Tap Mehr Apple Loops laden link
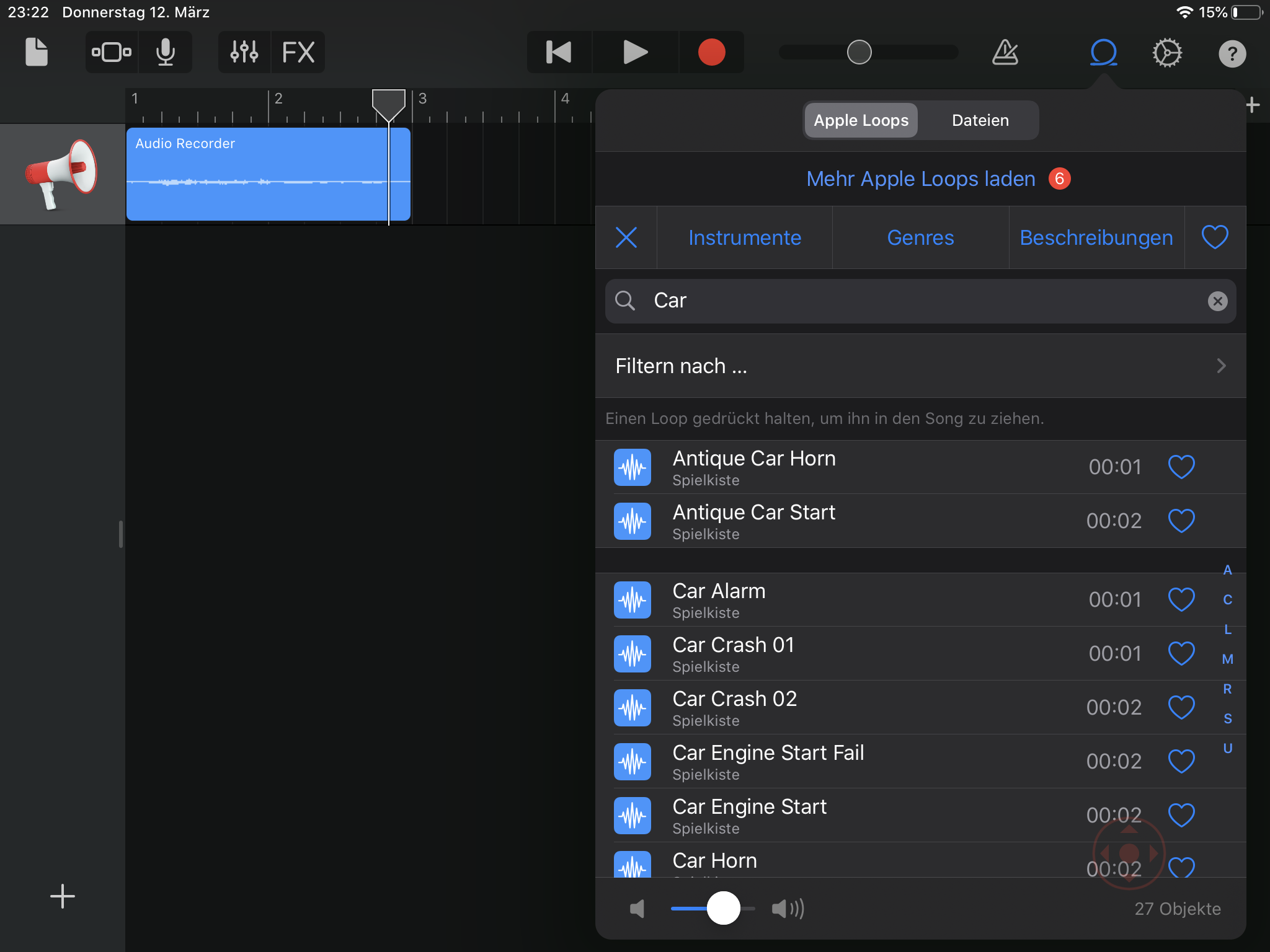 click(920, 178)
